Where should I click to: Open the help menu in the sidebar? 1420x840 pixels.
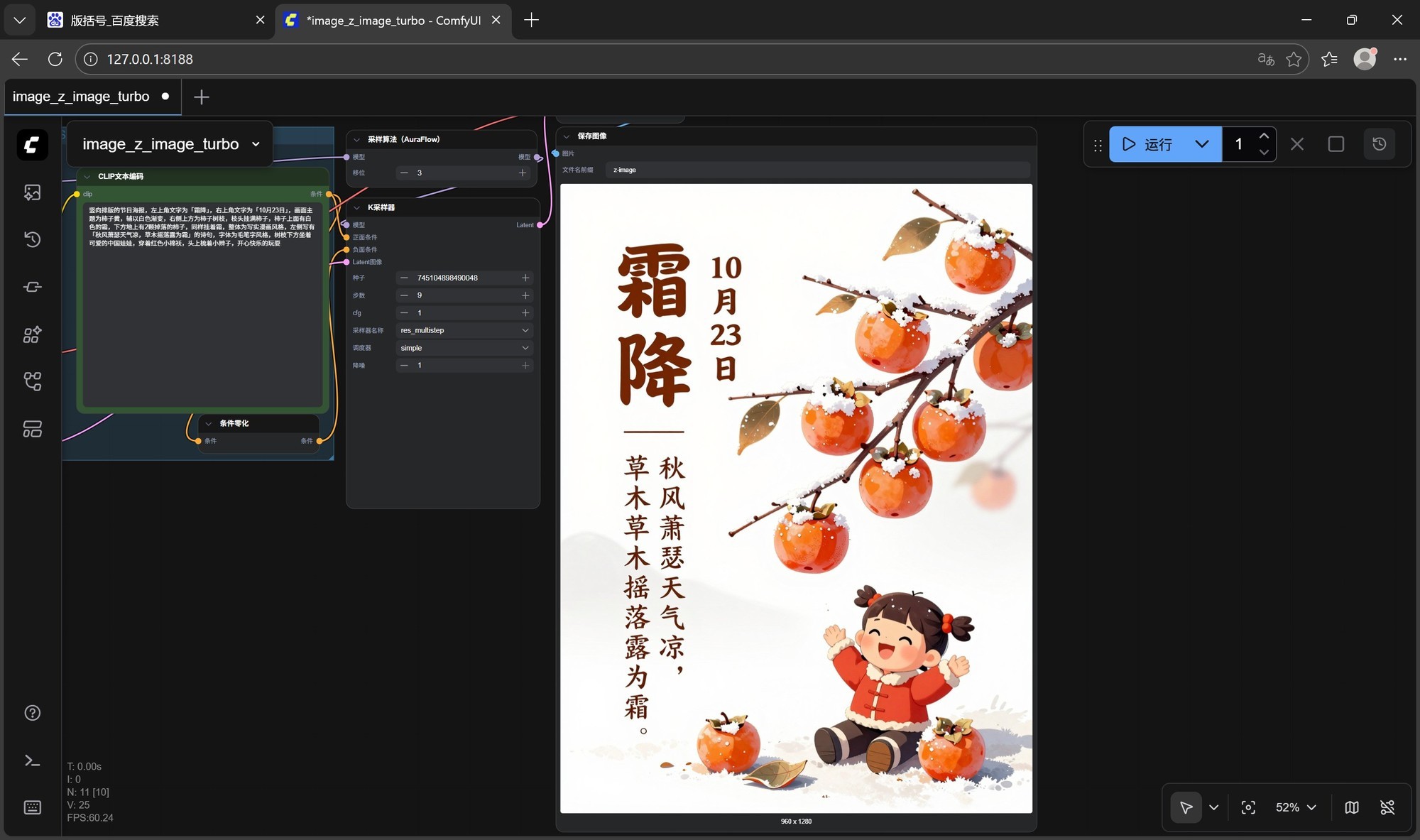(32, 712)
